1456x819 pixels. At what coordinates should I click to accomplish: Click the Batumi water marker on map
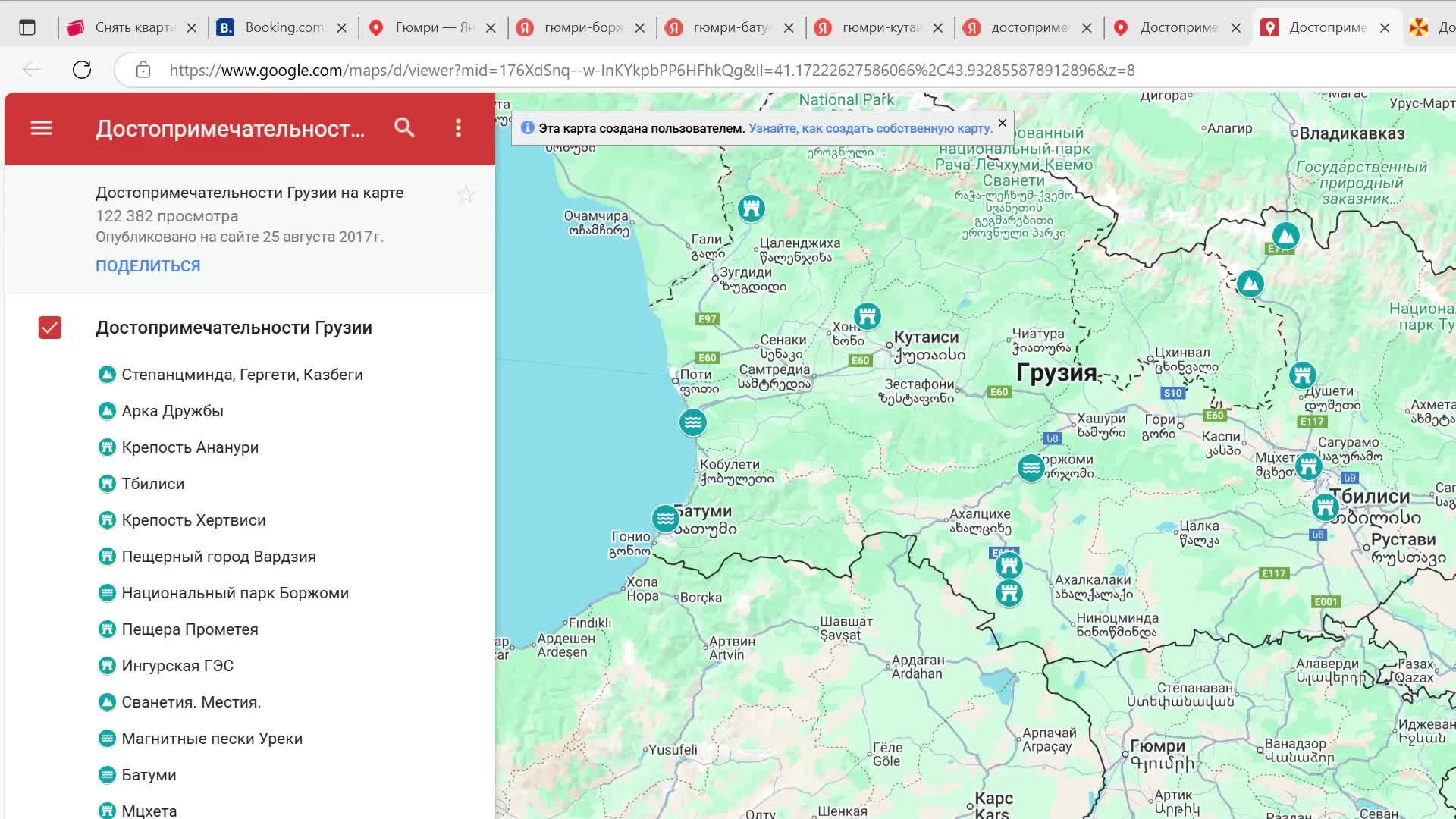tap(665, 519)
